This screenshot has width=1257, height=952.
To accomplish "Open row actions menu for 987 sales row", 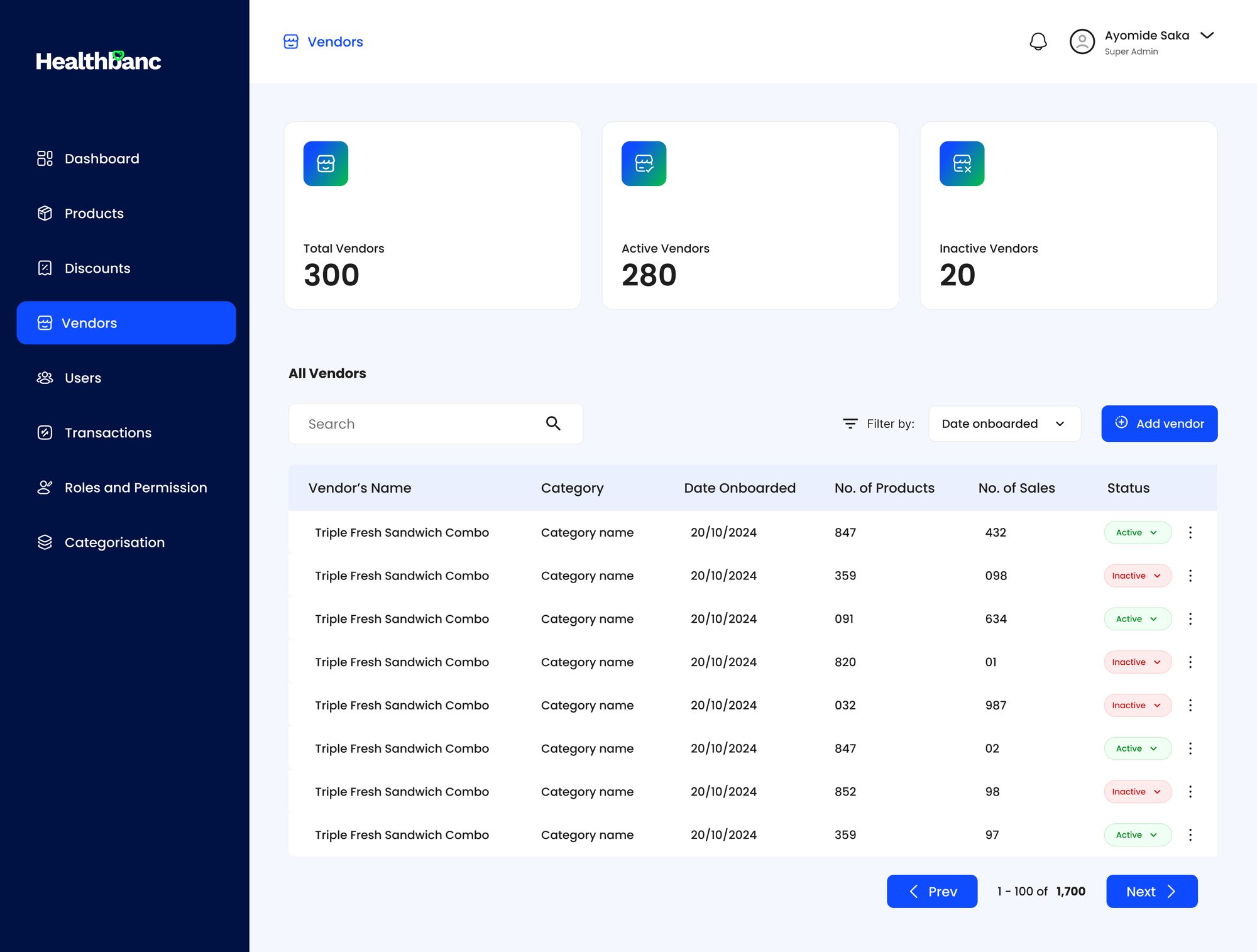I will 1190,705.
